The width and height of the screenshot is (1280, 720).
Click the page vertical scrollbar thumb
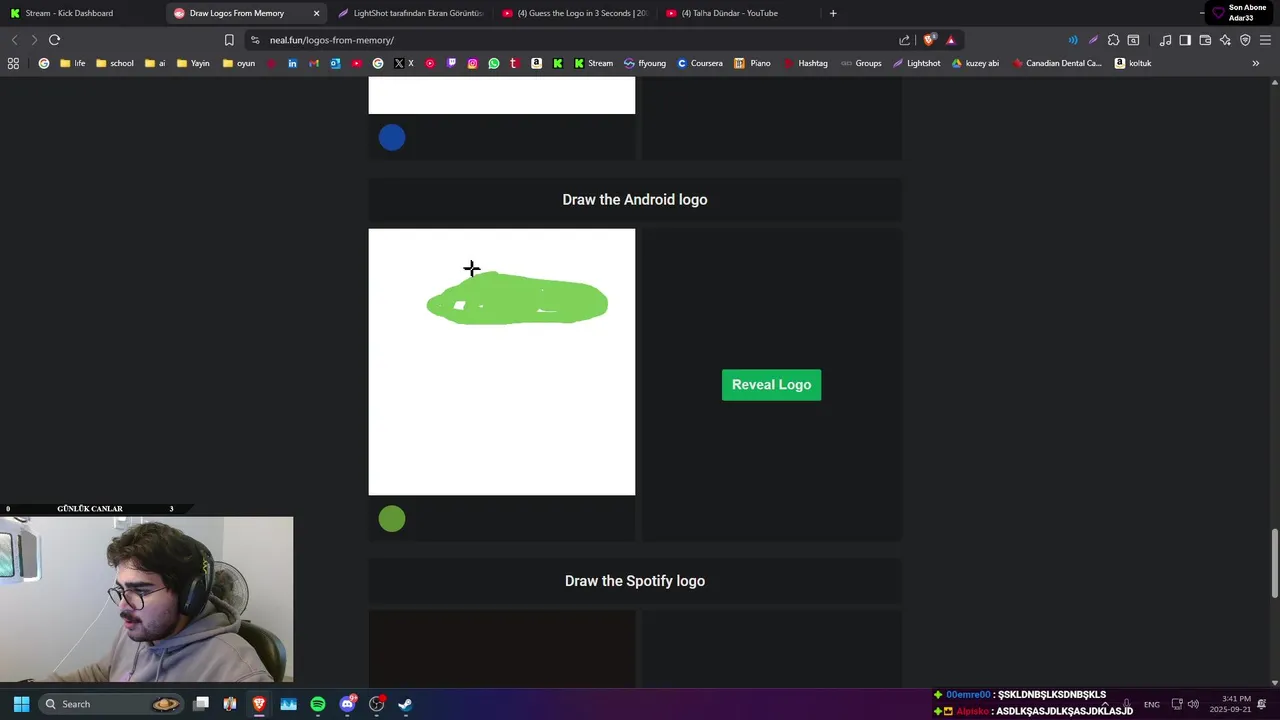pos(1275,564)
